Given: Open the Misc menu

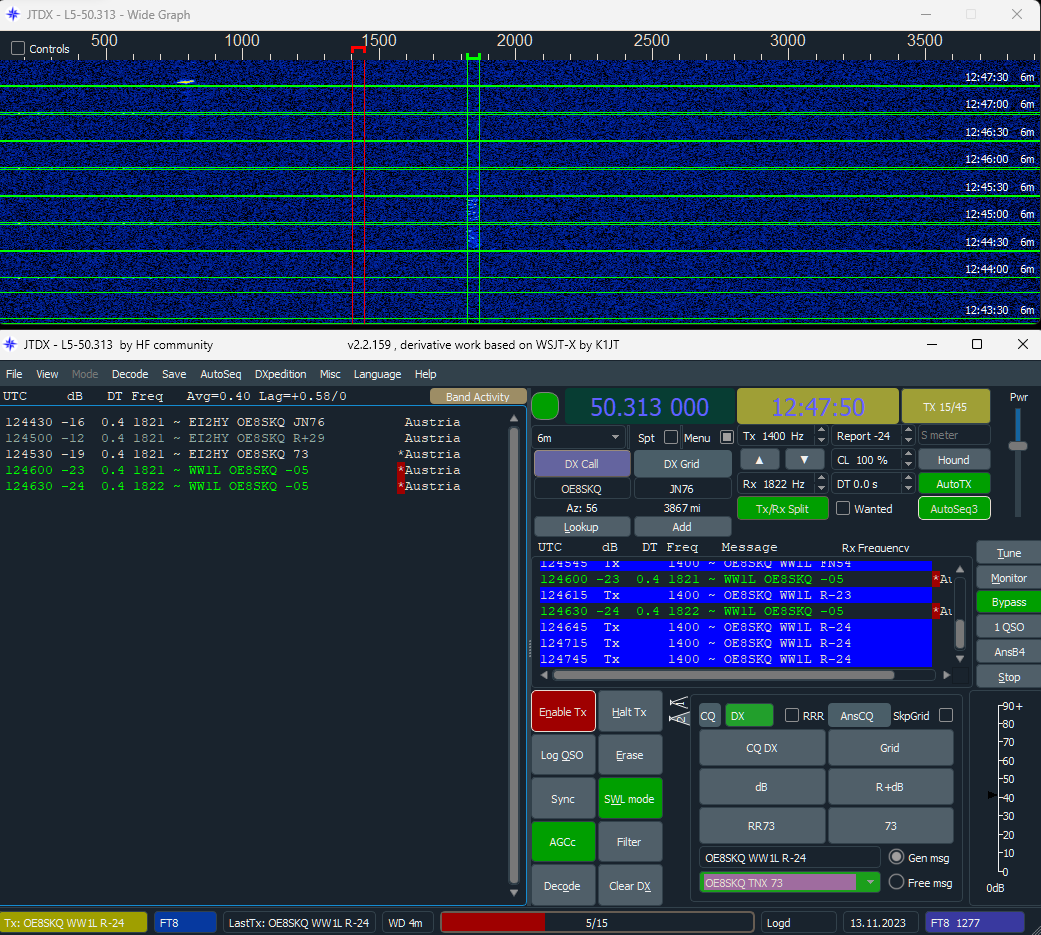Looking at the screenshot, I should click(330, 374).
